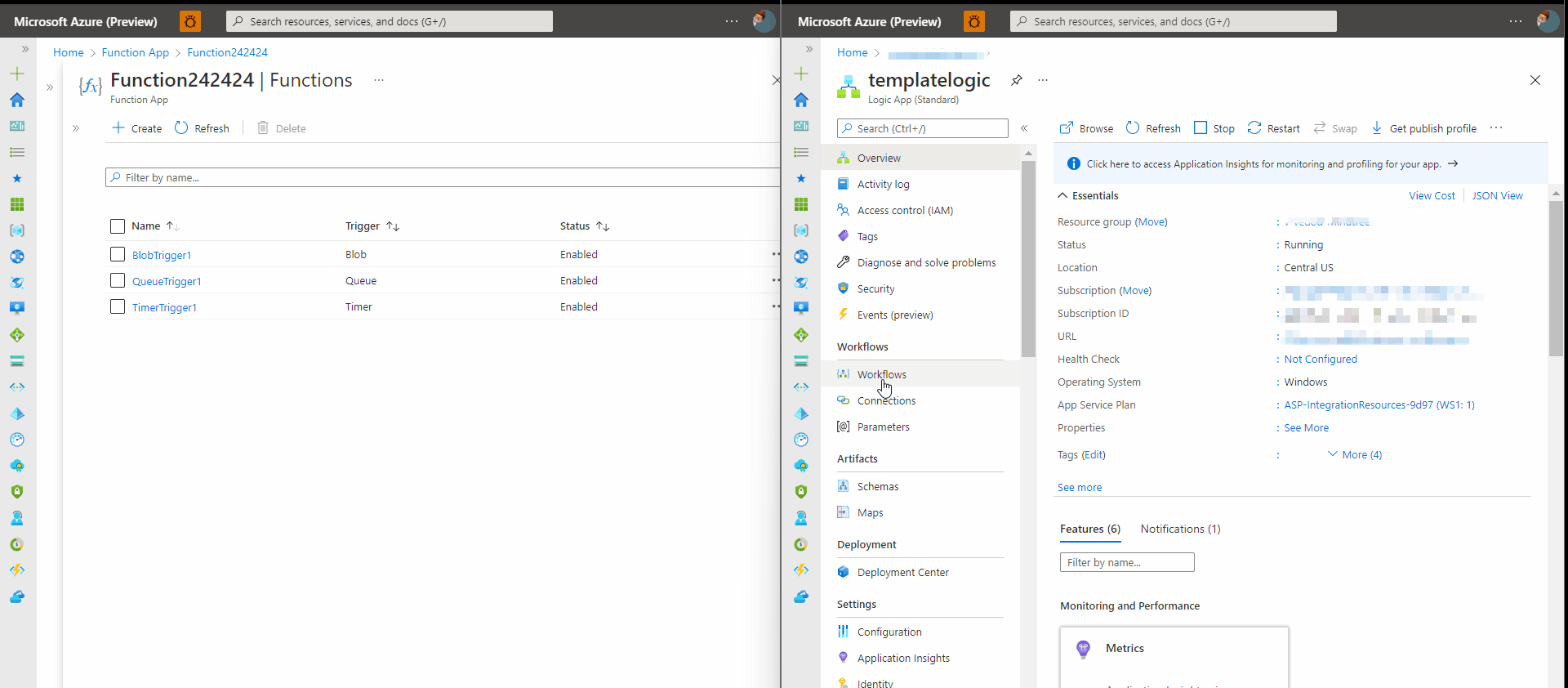Open Deployment Center menu item
Viewport: 1568px width, 688px height.
(x=920, y=572)
